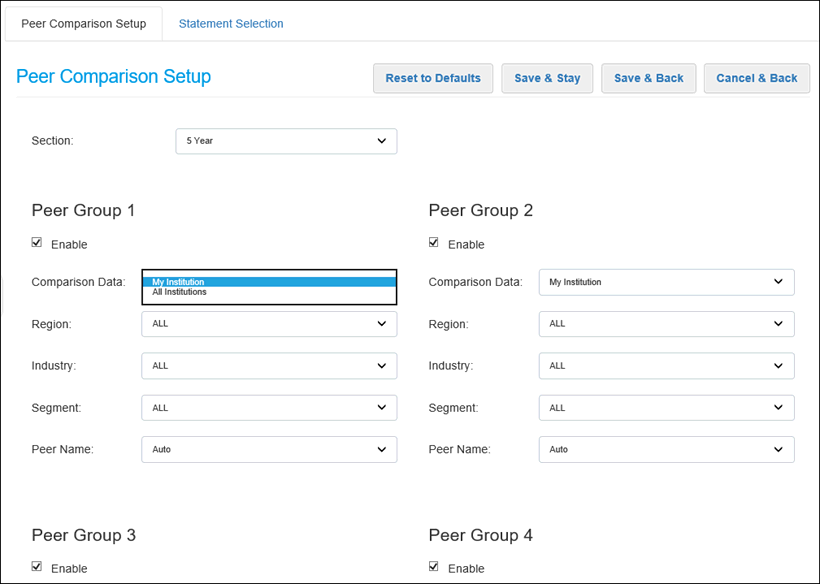The image size is (820, 584).
Task: Switch to the Statement Selection tab
Action: pyautogui.click(x=230, y=24)
